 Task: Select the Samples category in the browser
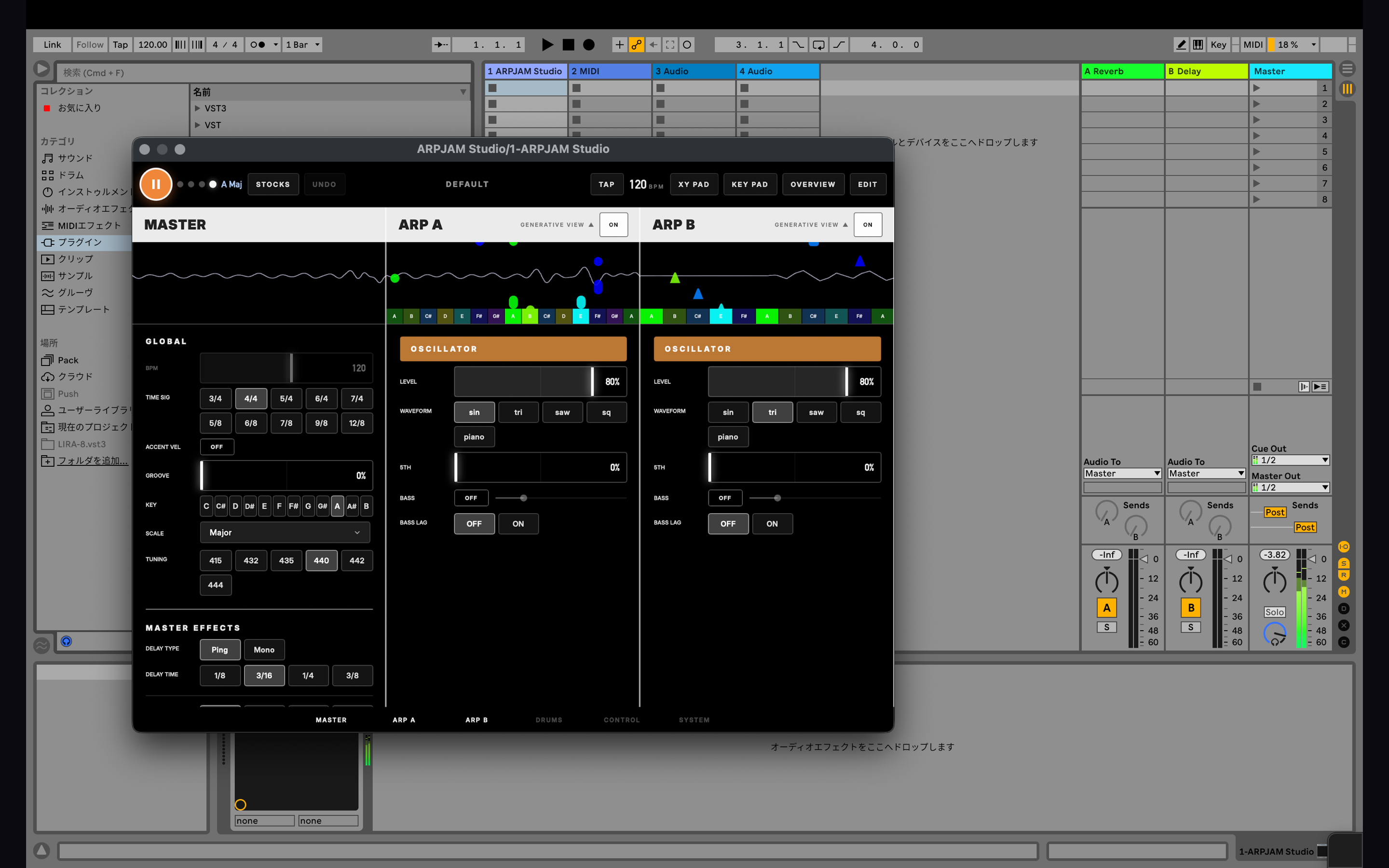click(x=67, y=276)
